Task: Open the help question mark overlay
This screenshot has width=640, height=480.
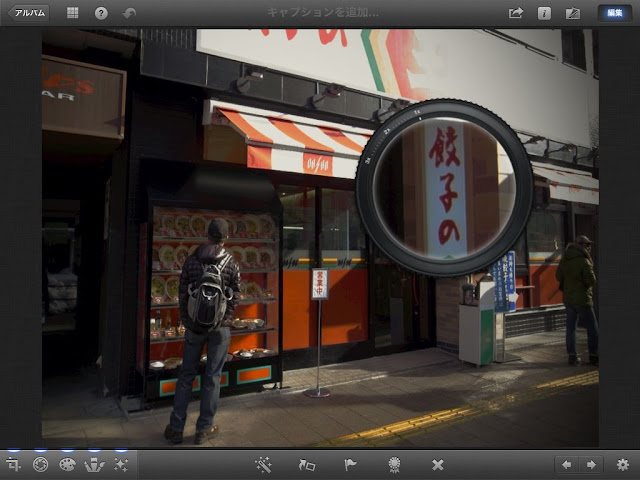Action: click(x=101, y=13)
